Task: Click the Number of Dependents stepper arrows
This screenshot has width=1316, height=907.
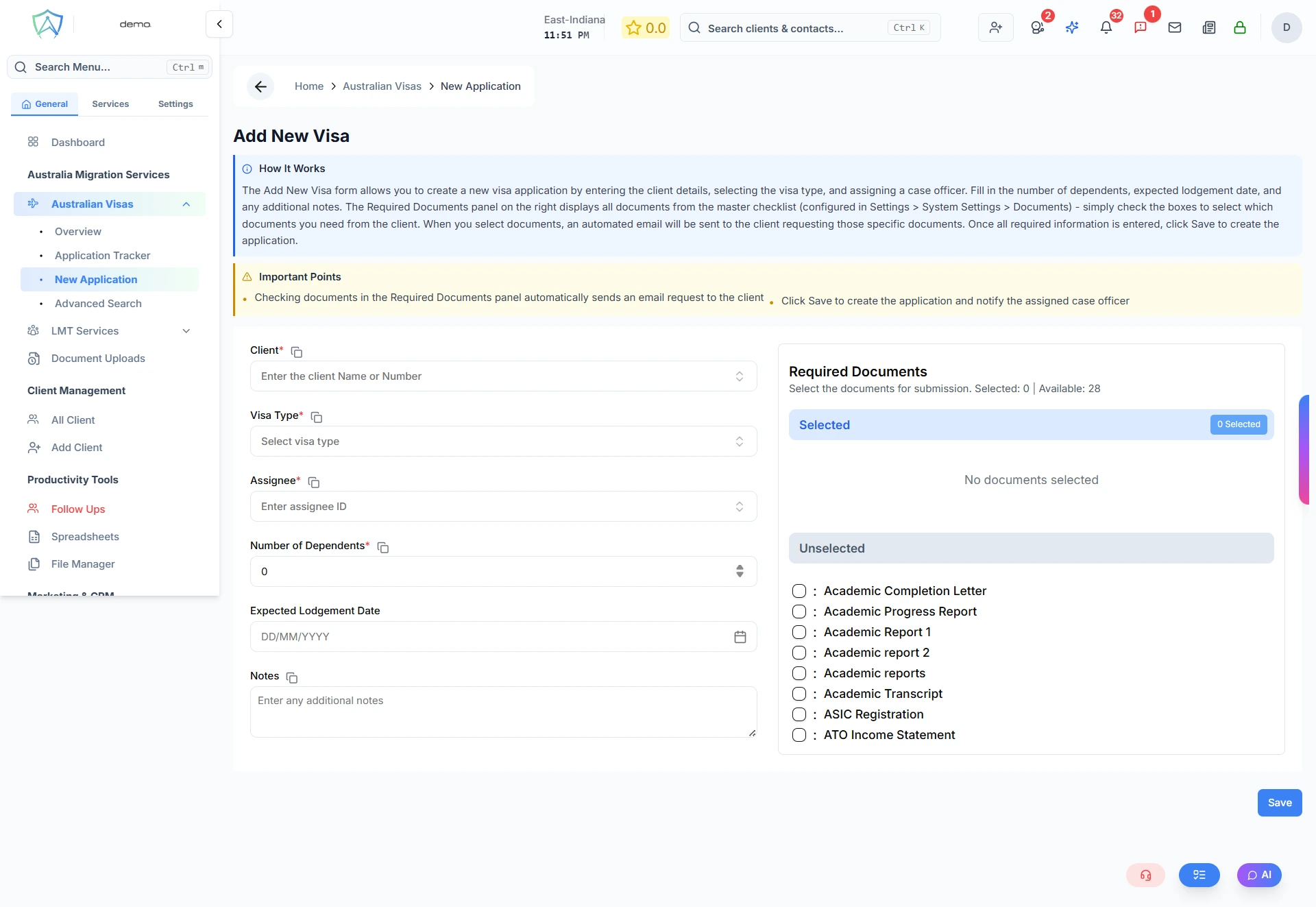Action: (x=740, y=571)
